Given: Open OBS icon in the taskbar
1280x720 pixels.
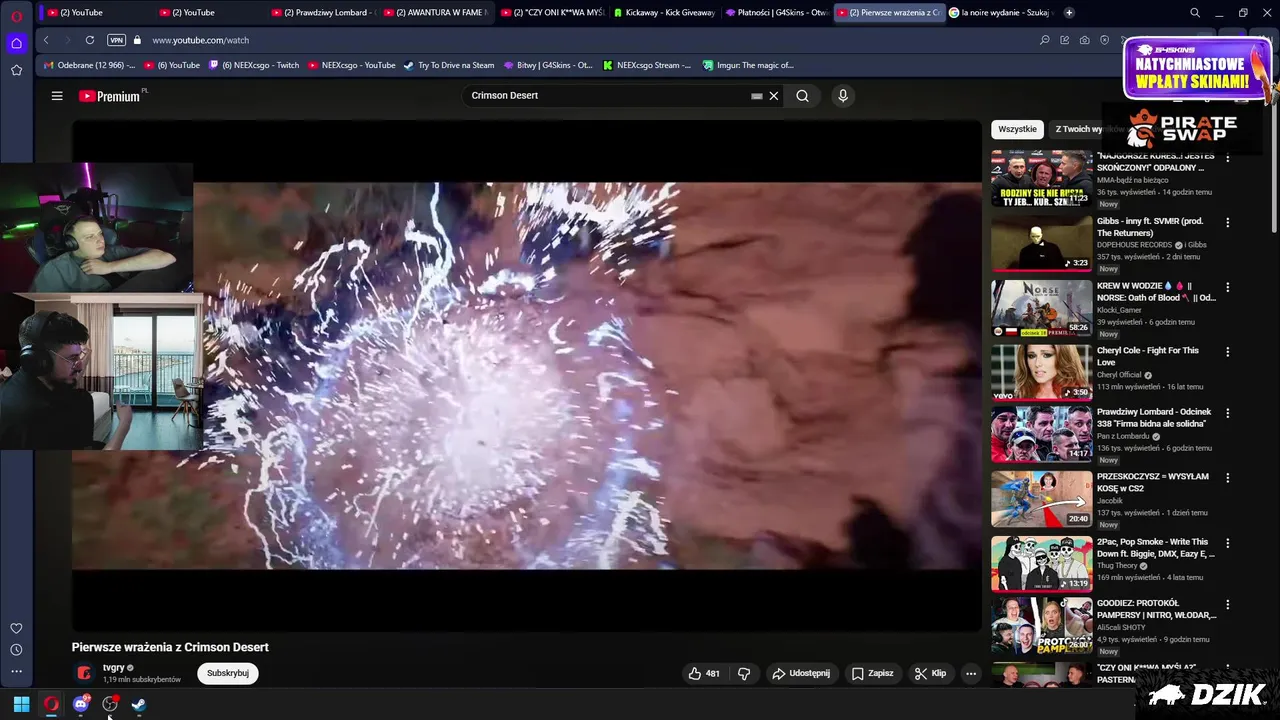Looking at the screenshot, I should pos(110,704).
